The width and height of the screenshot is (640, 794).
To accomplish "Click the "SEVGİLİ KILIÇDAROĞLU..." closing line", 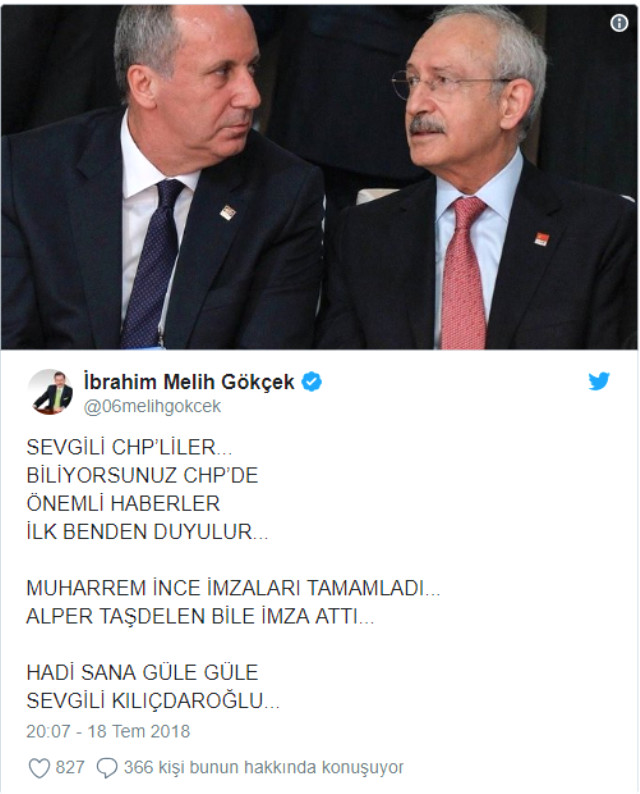I will point(153,701).
